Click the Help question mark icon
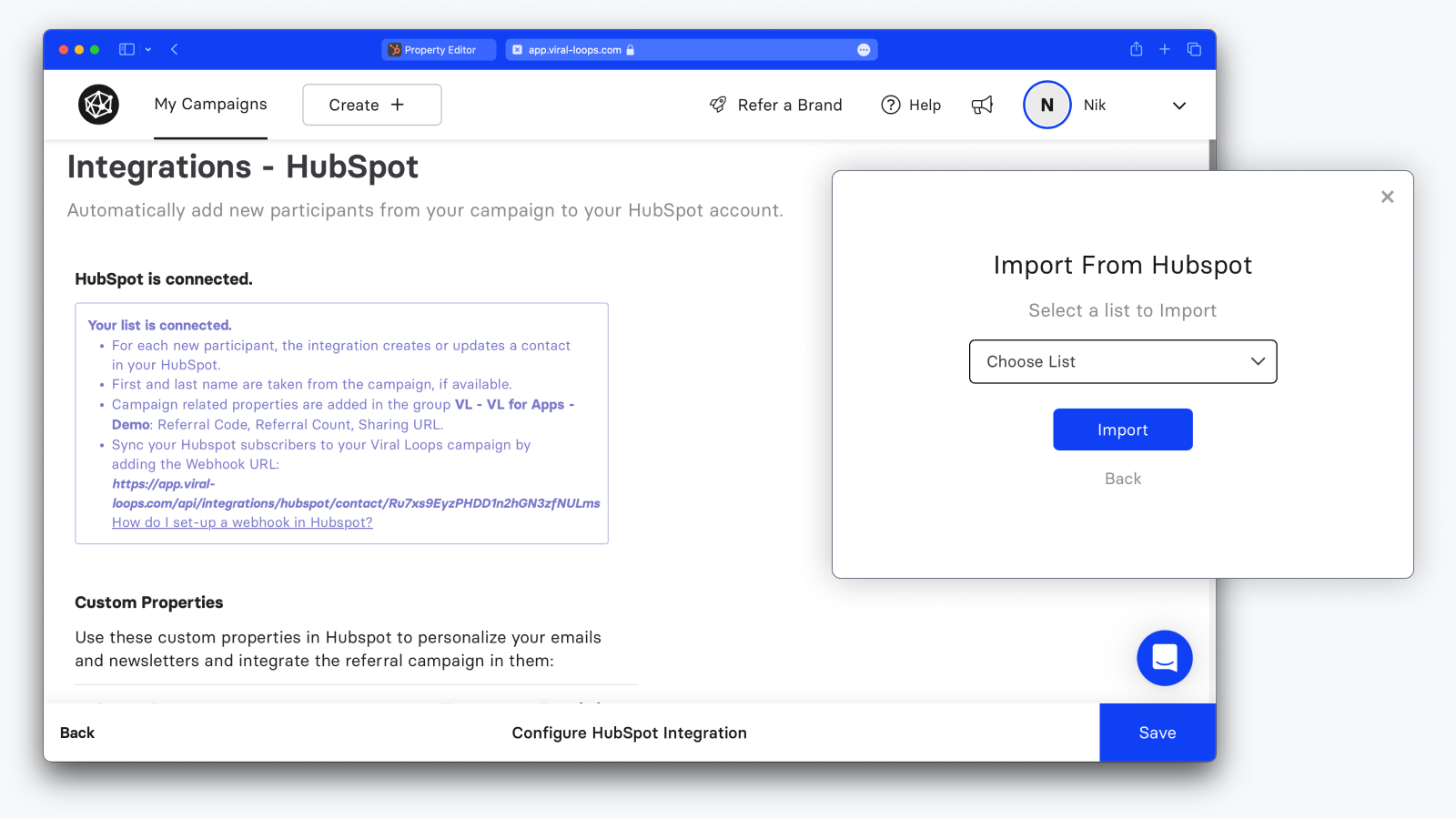This screenshot has width=1456, height=819. point(890,105)
